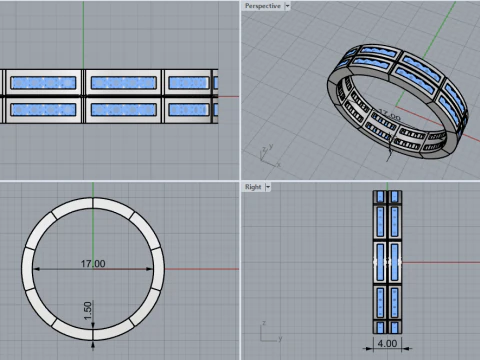
Task: Click the ring band in Right viewport
Action: pos(387,262)
